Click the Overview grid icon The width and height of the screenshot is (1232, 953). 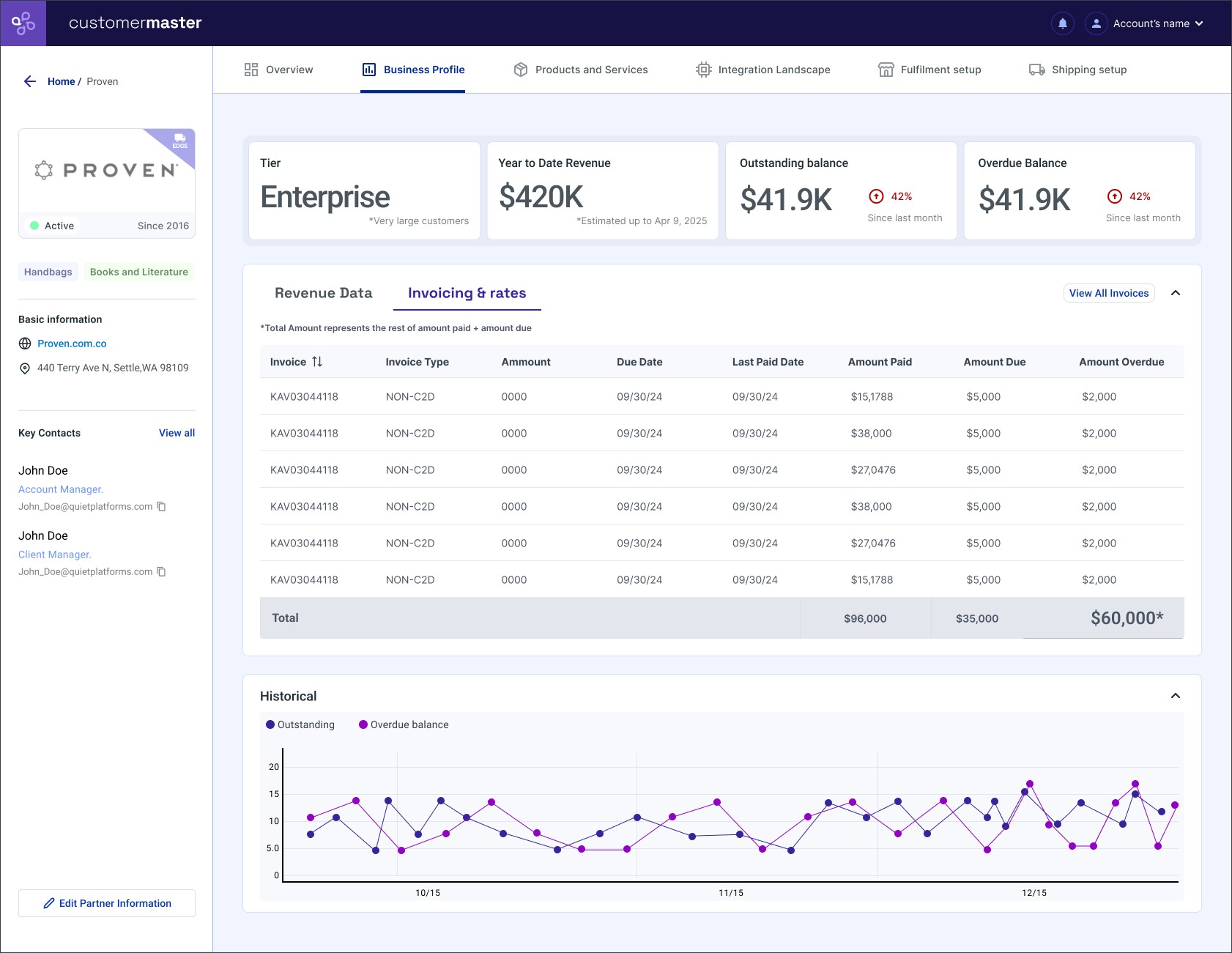251,70
